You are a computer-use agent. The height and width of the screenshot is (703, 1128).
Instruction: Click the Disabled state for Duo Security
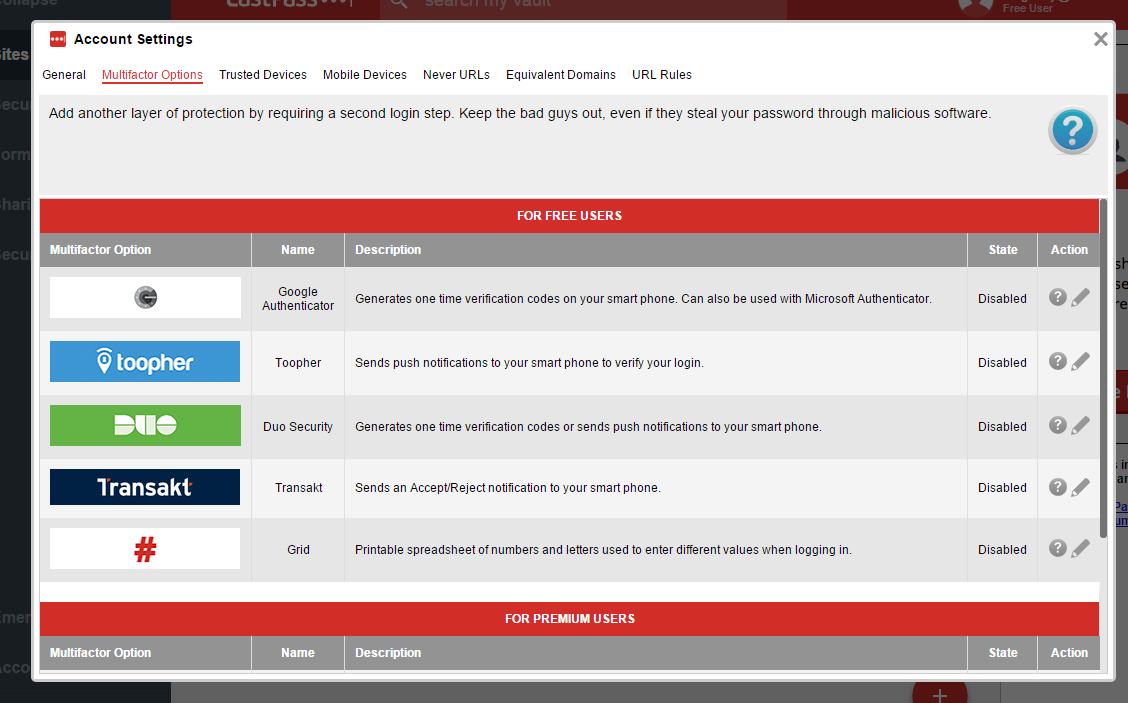1002,427
